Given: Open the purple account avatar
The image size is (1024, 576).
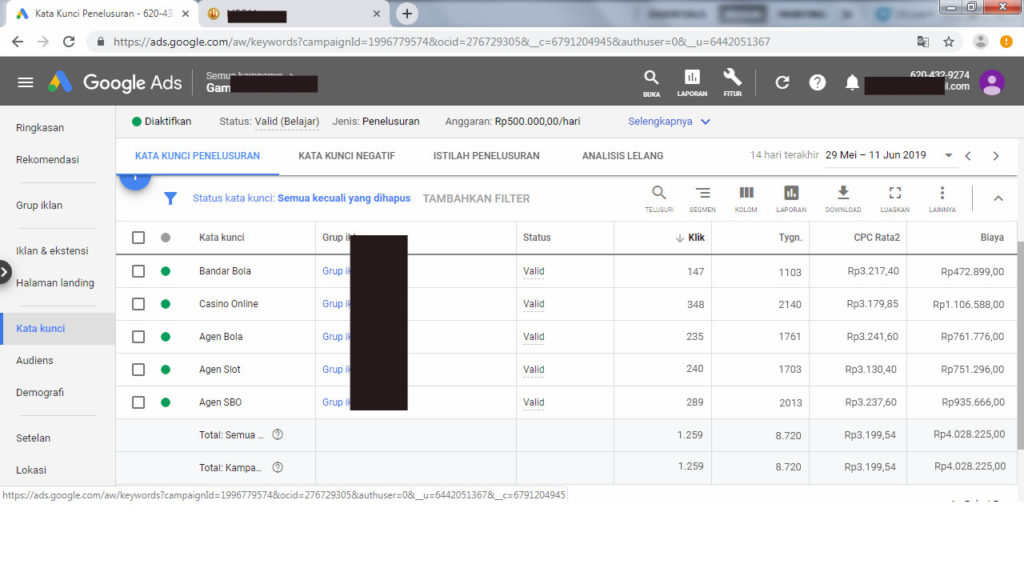Looking at the screenshot, I should coord(991,83).
